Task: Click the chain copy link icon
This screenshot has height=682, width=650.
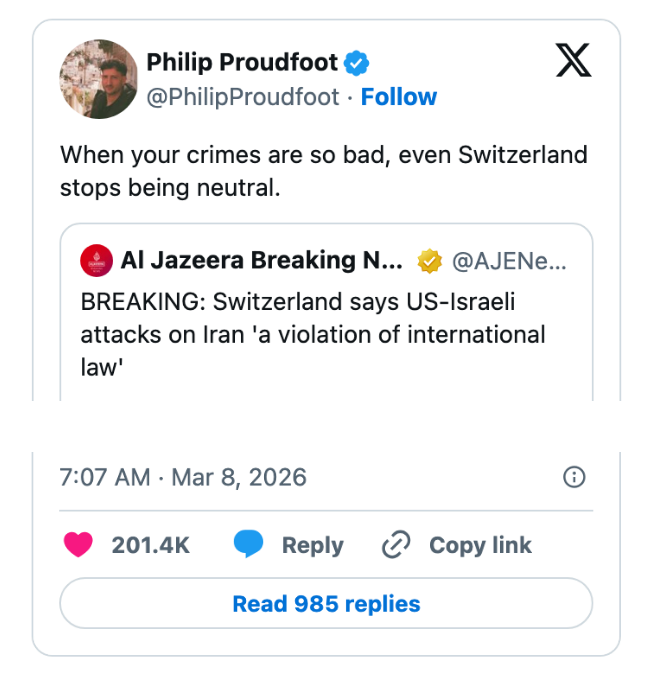Action: click(397, 545)
